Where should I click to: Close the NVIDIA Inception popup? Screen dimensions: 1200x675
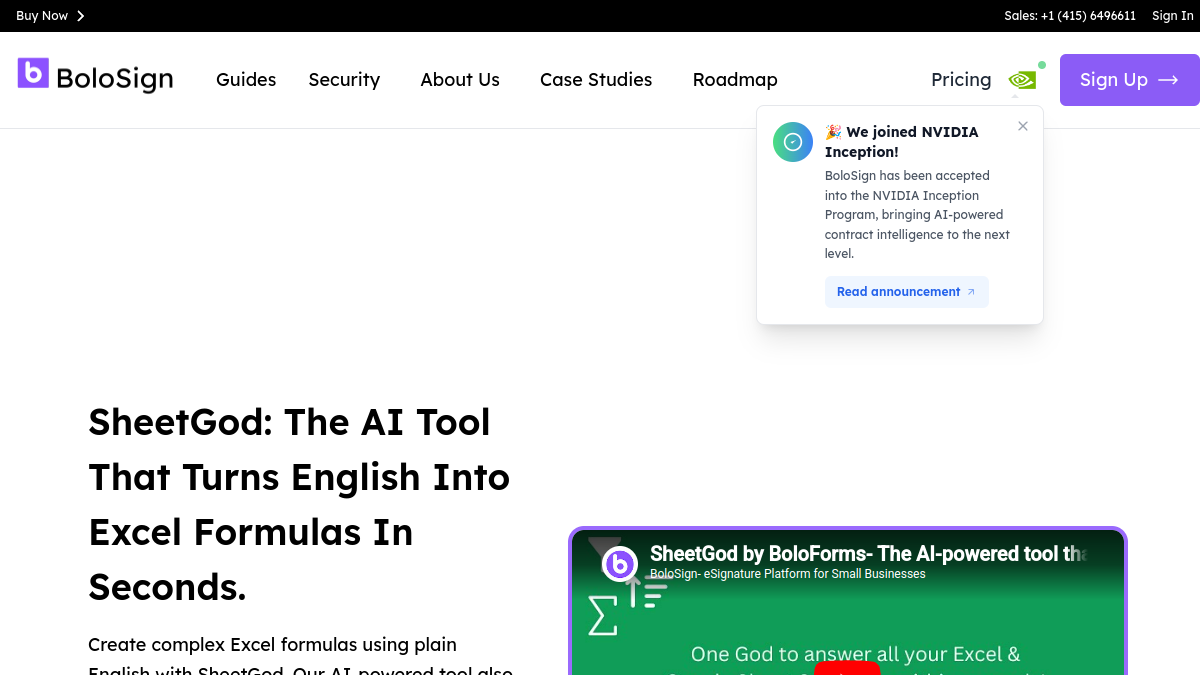[x=1022, y=126]
